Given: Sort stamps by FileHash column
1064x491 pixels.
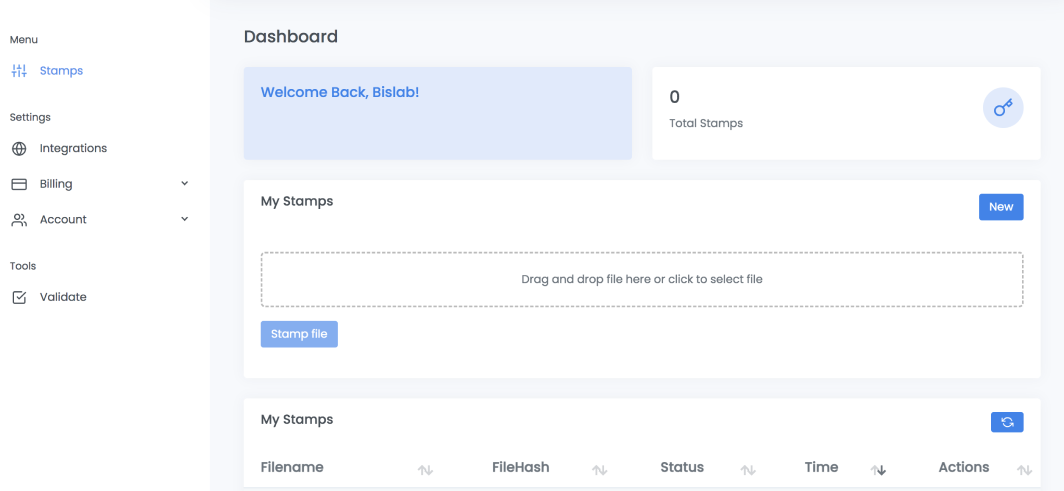Looking at the screenshot, I should pyautogui.click(x=600, y=469).
